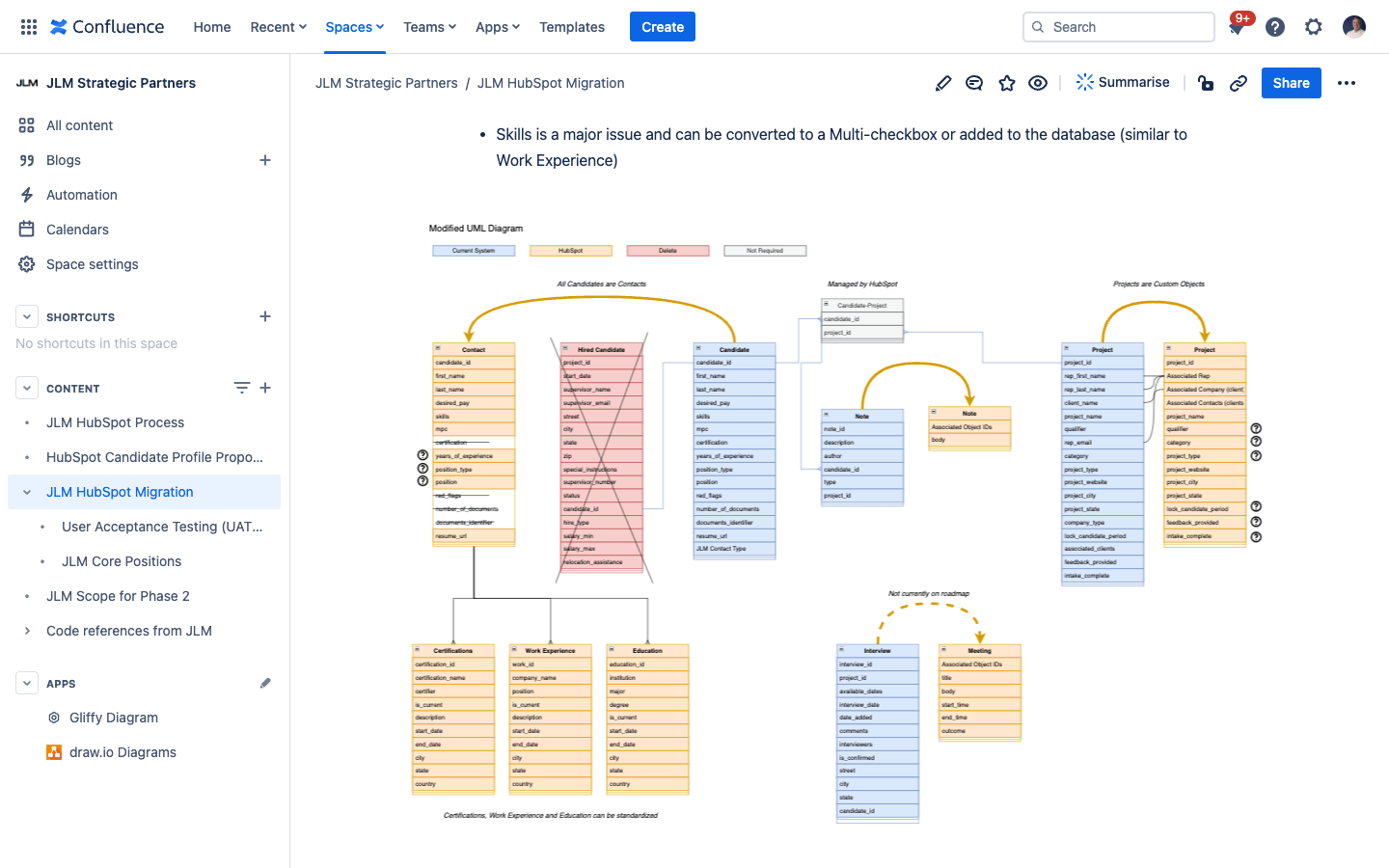Open the Templates menu item

pyautogui.click(x=571, y=26)
